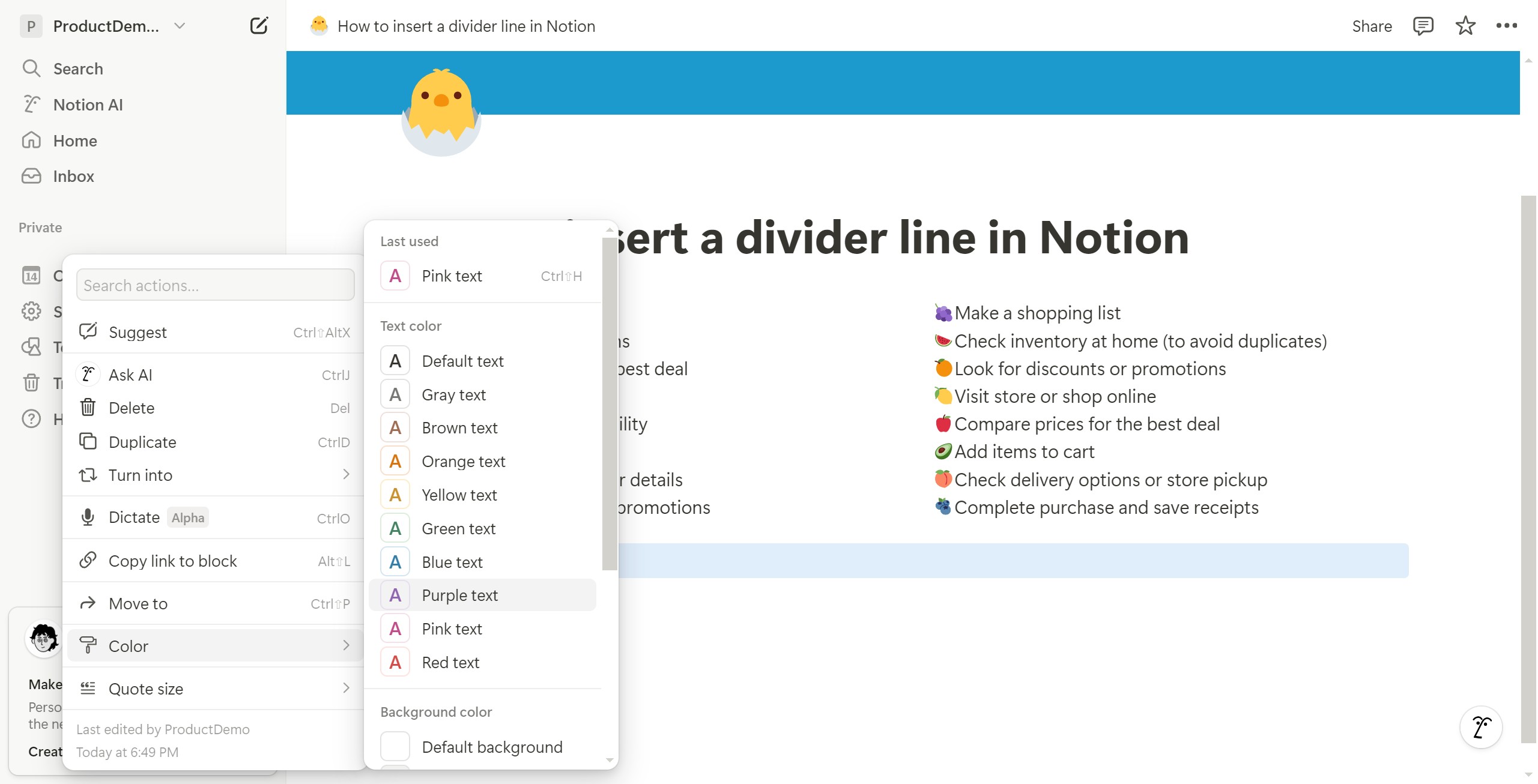Open the ProductDemo workspace dropdown chevron
Viewport: 1538px width, 784px height.
coord(179,26)
